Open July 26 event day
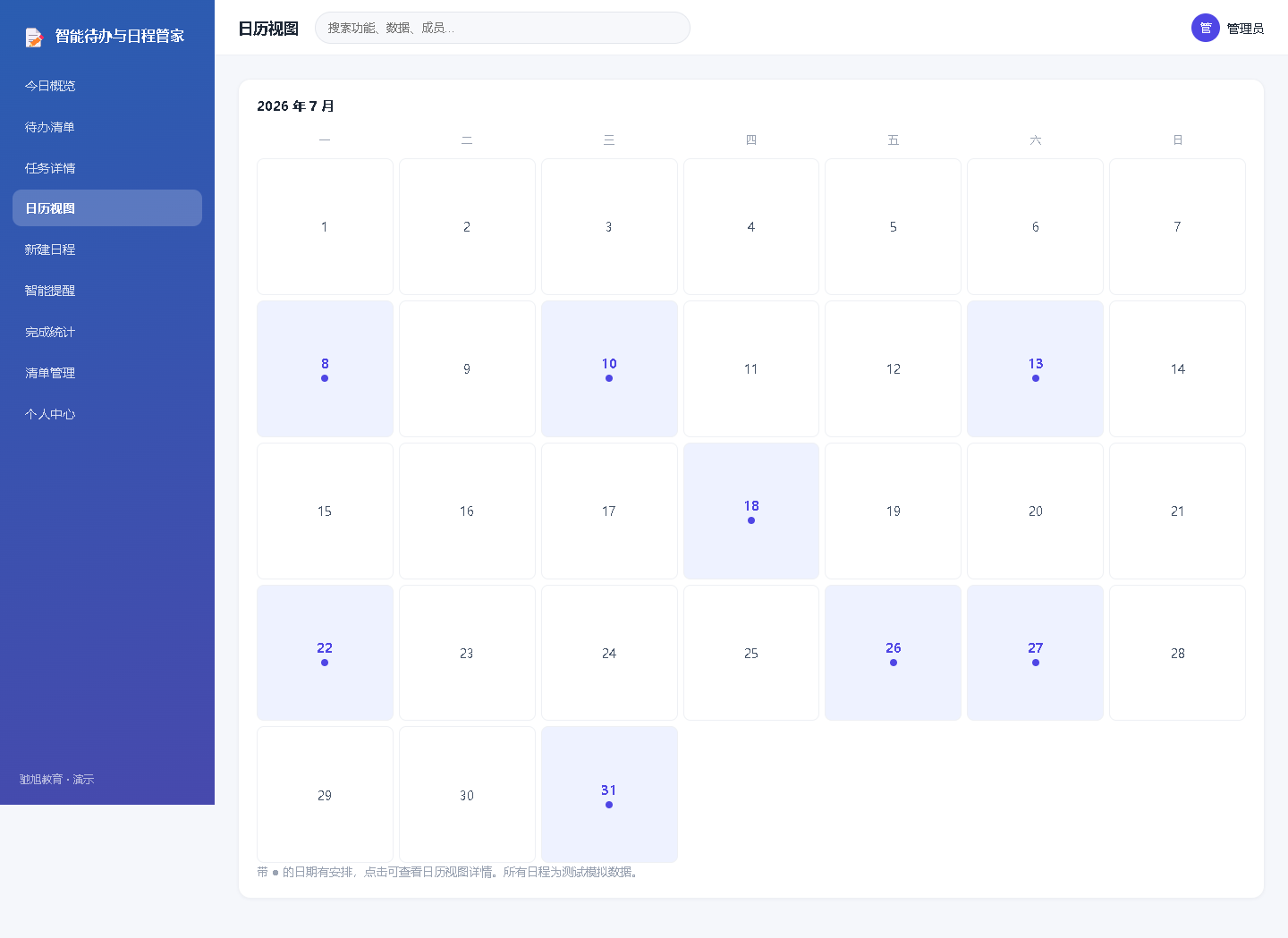 pyautogui.click(x=893, y=653)
